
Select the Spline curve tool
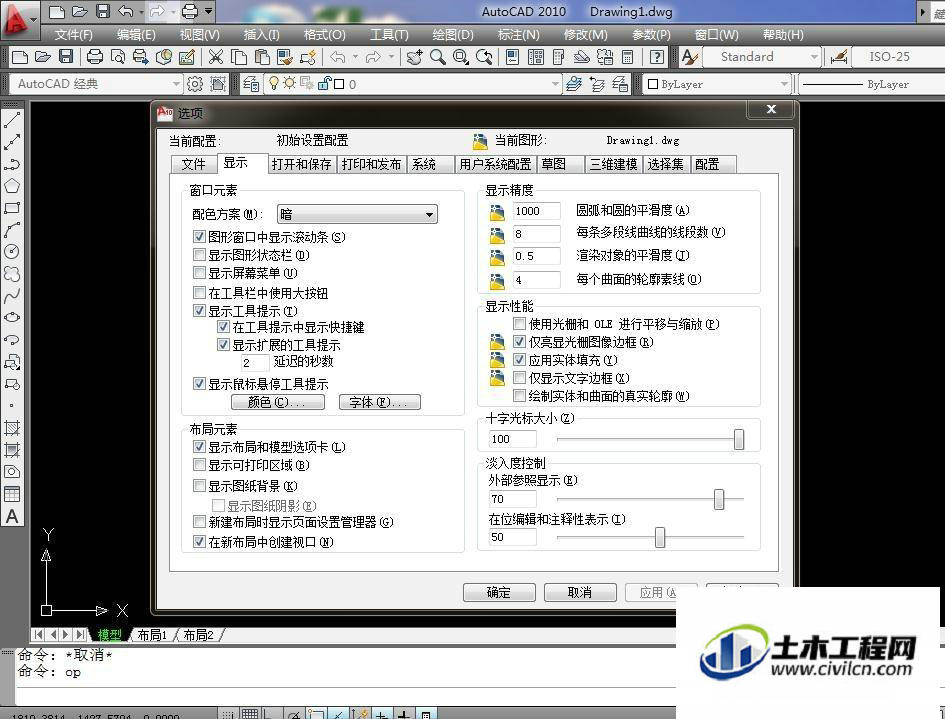click(12, 295)
